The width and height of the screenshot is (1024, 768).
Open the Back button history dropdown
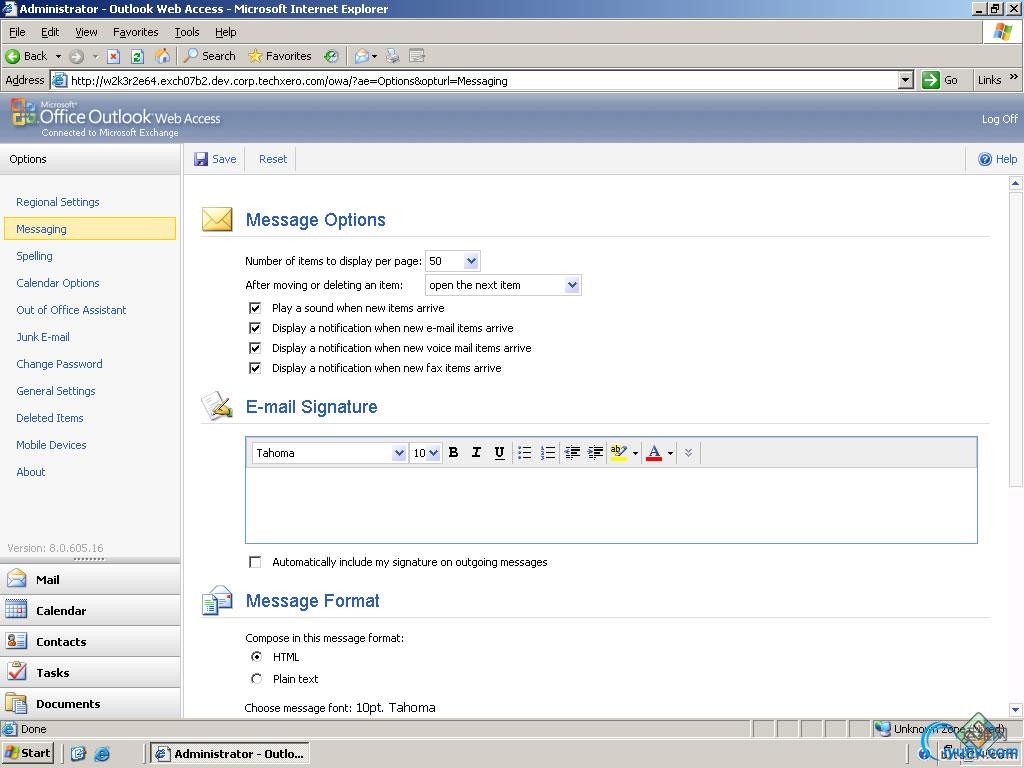tap(58, 56)
